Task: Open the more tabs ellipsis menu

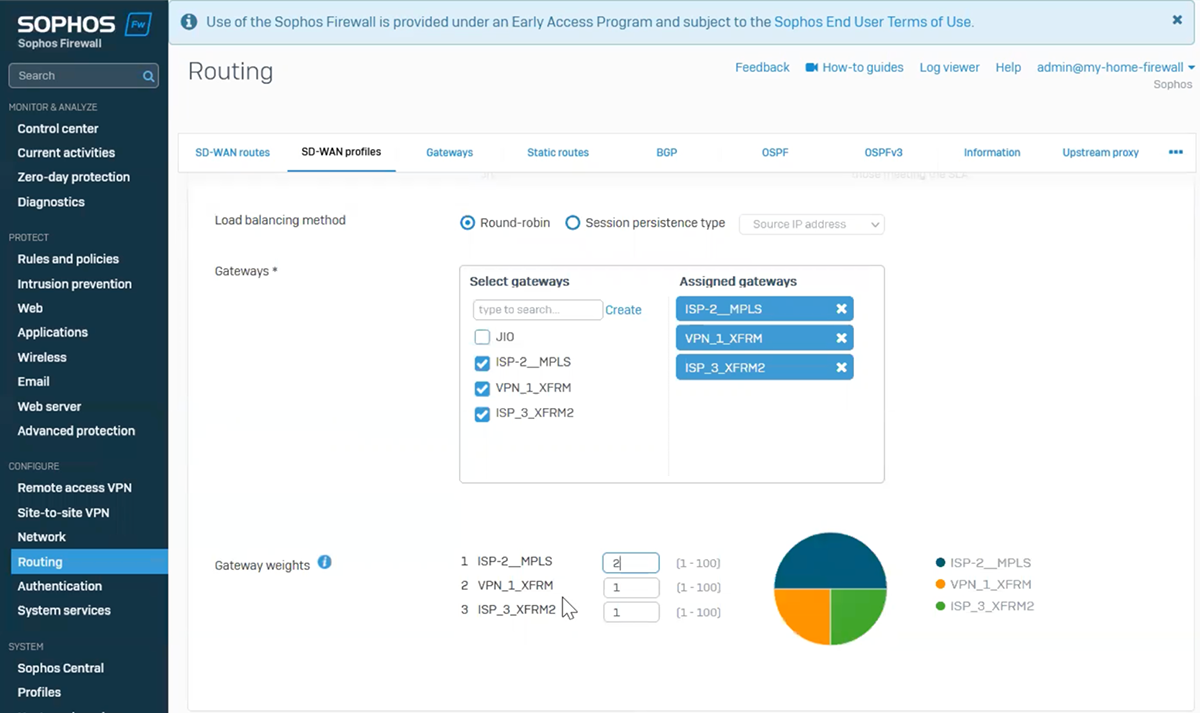Action: (1176, 152)
